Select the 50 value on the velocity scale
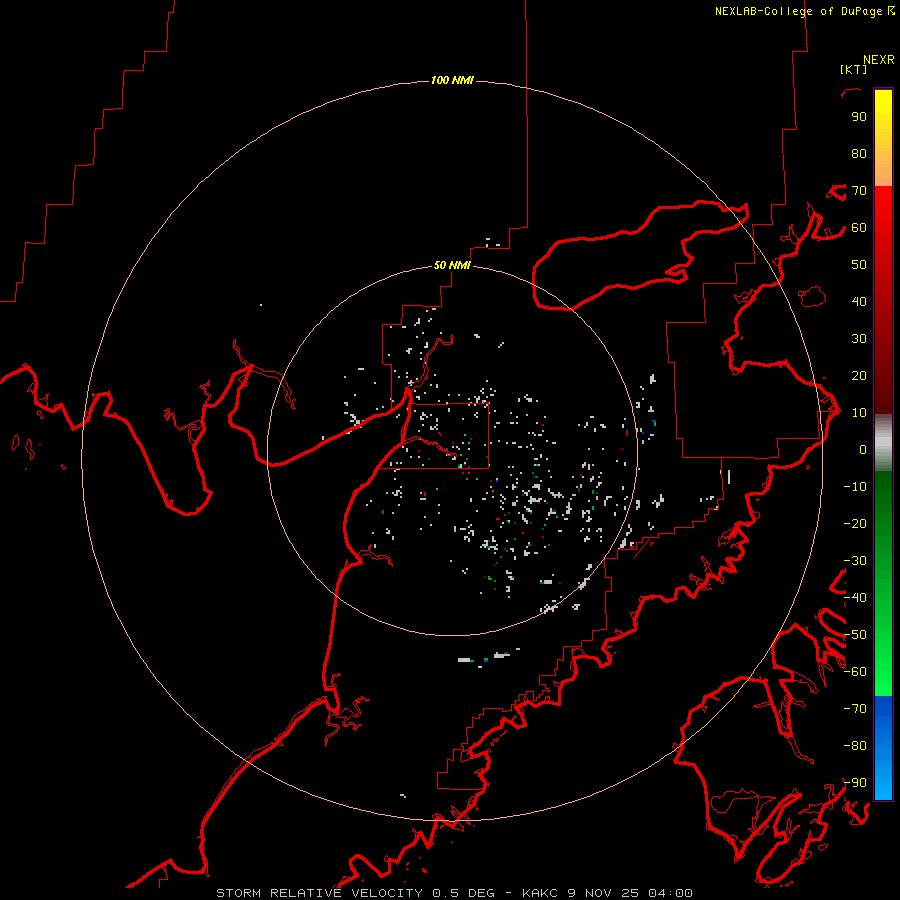 pos(859,265)
